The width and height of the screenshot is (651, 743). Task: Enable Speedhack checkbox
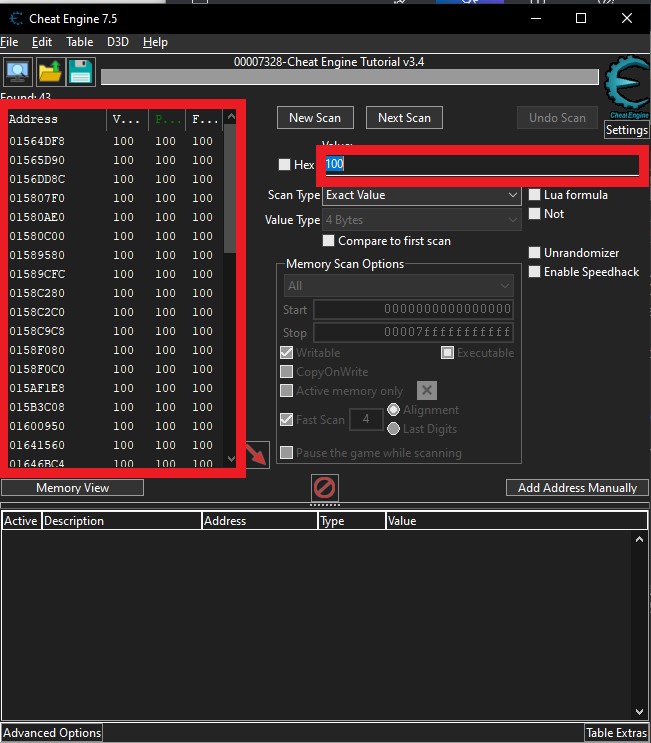pos(535,272)
